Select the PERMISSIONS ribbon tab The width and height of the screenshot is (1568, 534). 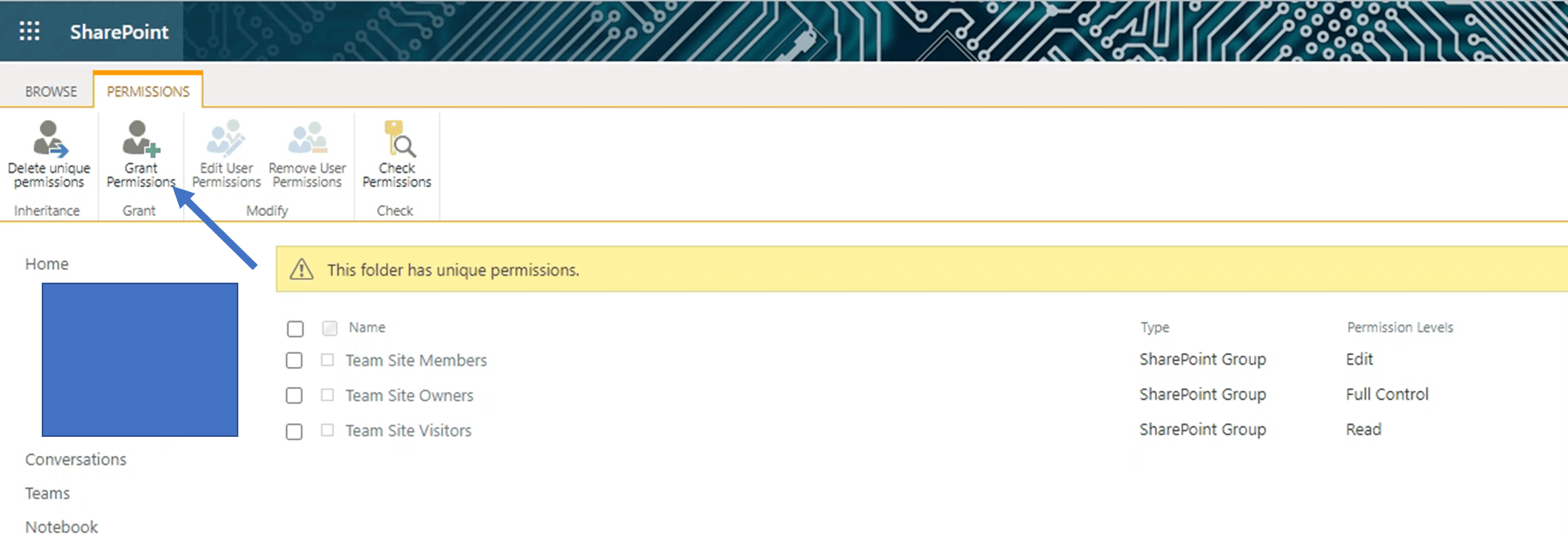[x=148, y=92]
